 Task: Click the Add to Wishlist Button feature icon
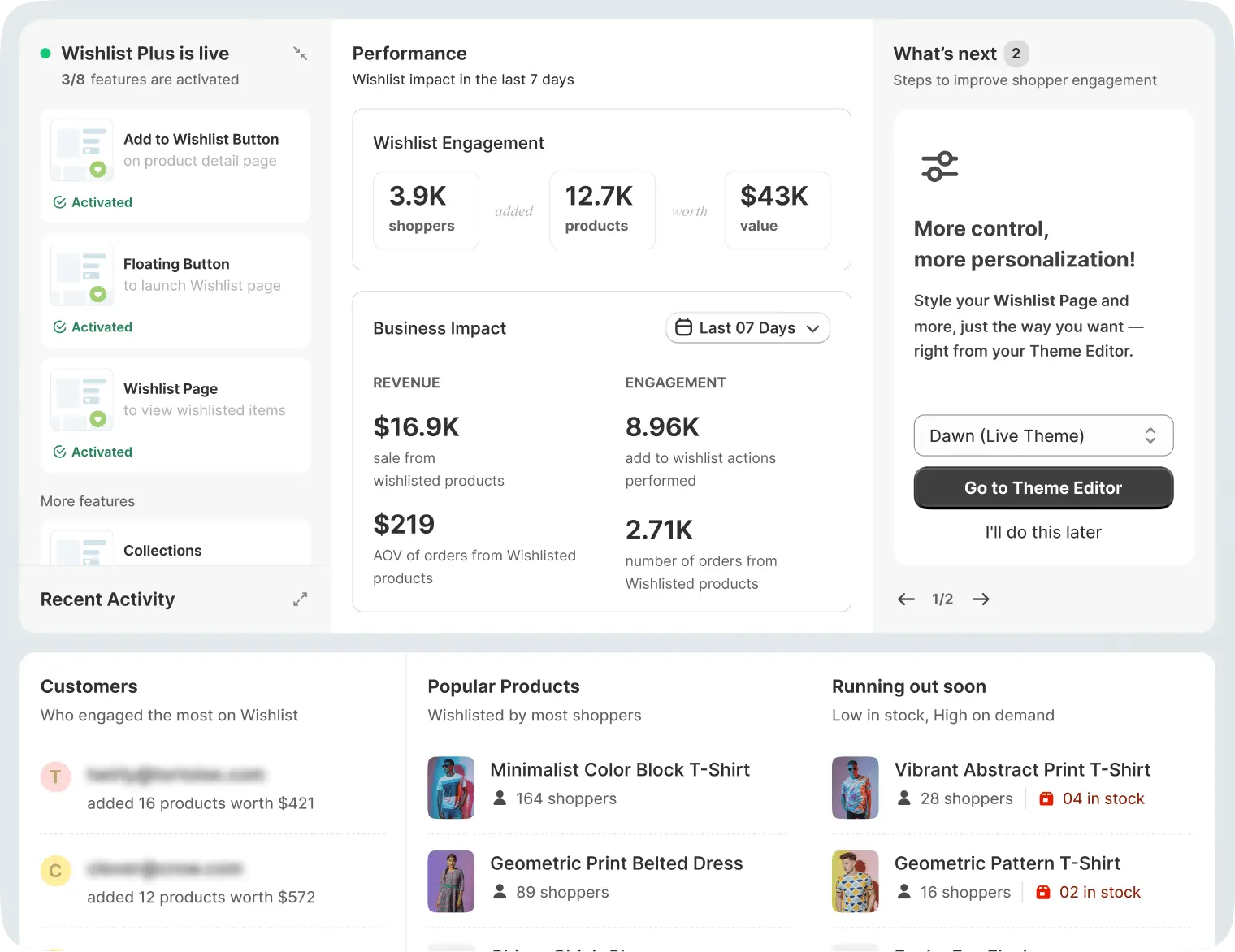coord(80,150)
